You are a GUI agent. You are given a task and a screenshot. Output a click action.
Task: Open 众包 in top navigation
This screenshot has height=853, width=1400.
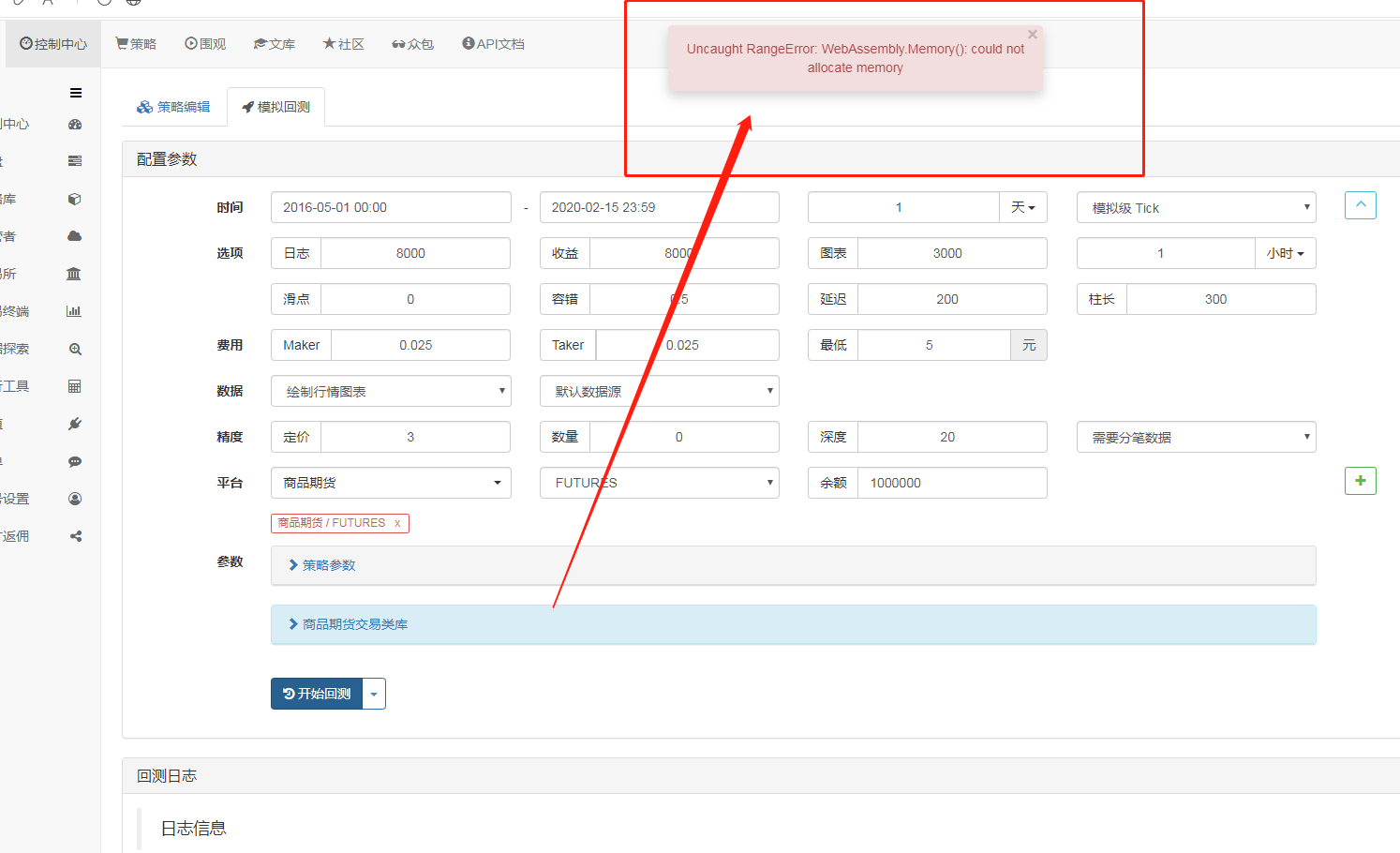pyautogui.click(x=413, y=44)
